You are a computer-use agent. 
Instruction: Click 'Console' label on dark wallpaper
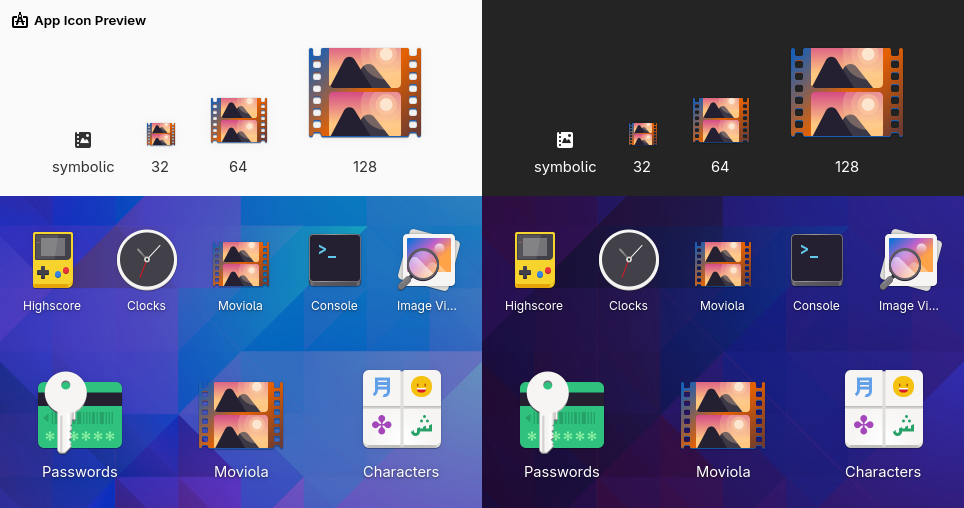[x=816, y=306]
